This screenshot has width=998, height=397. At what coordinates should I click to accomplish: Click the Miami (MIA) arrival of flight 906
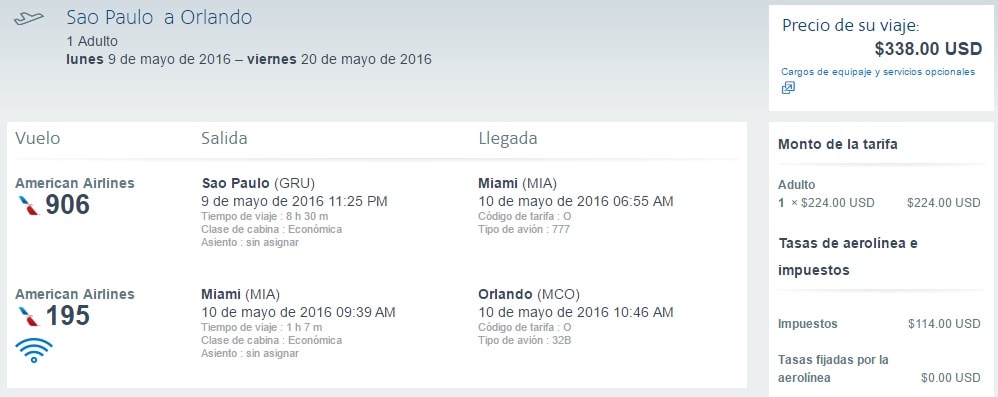pos(517,184)
